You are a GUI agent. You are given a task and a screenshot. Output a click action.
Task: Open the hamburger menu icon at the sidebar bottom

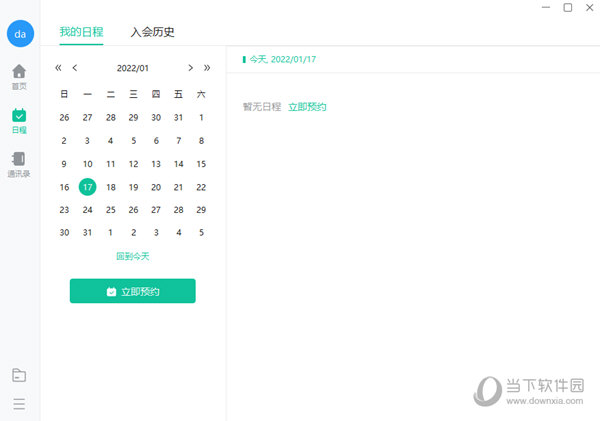19,404
